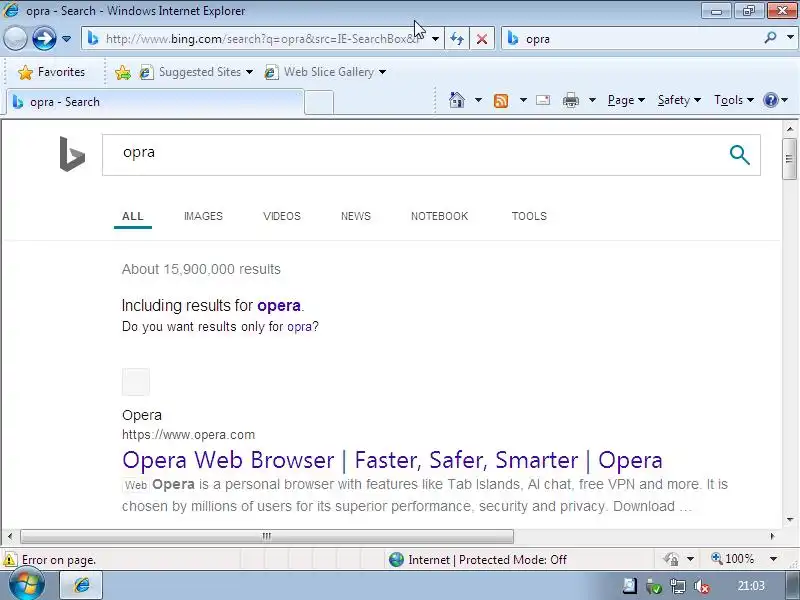Open the Tools menu
The image size is (800, 600).
pyautogui.click(x=734, y=100)
